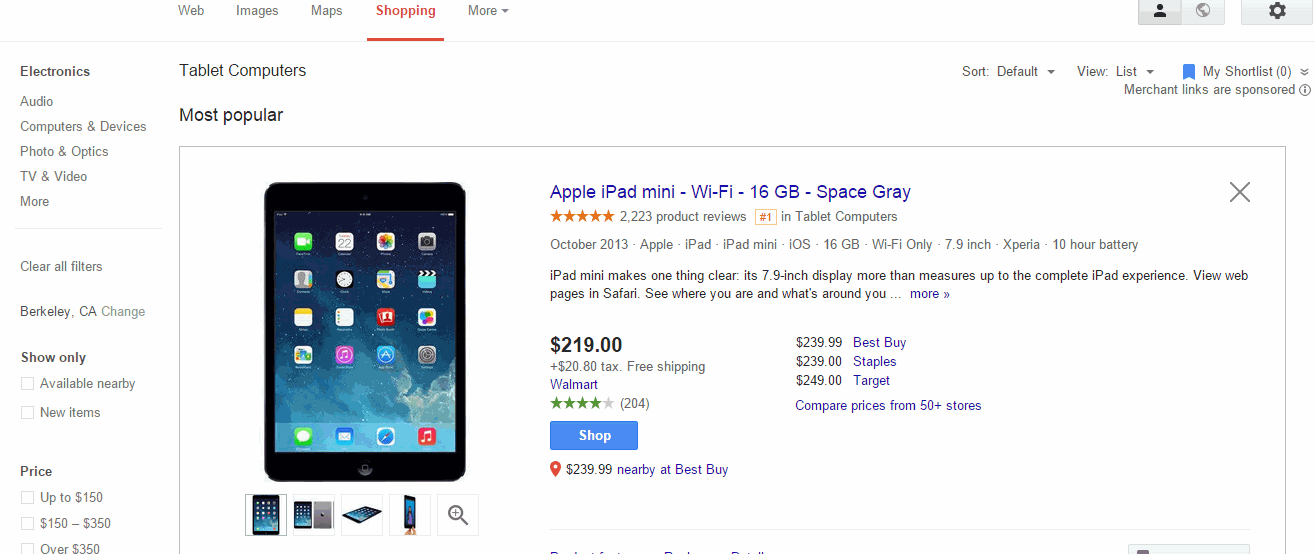Viewport: 1315px width, 554px height.
Task: Click the account profile icon
Action: [1160, 11]
